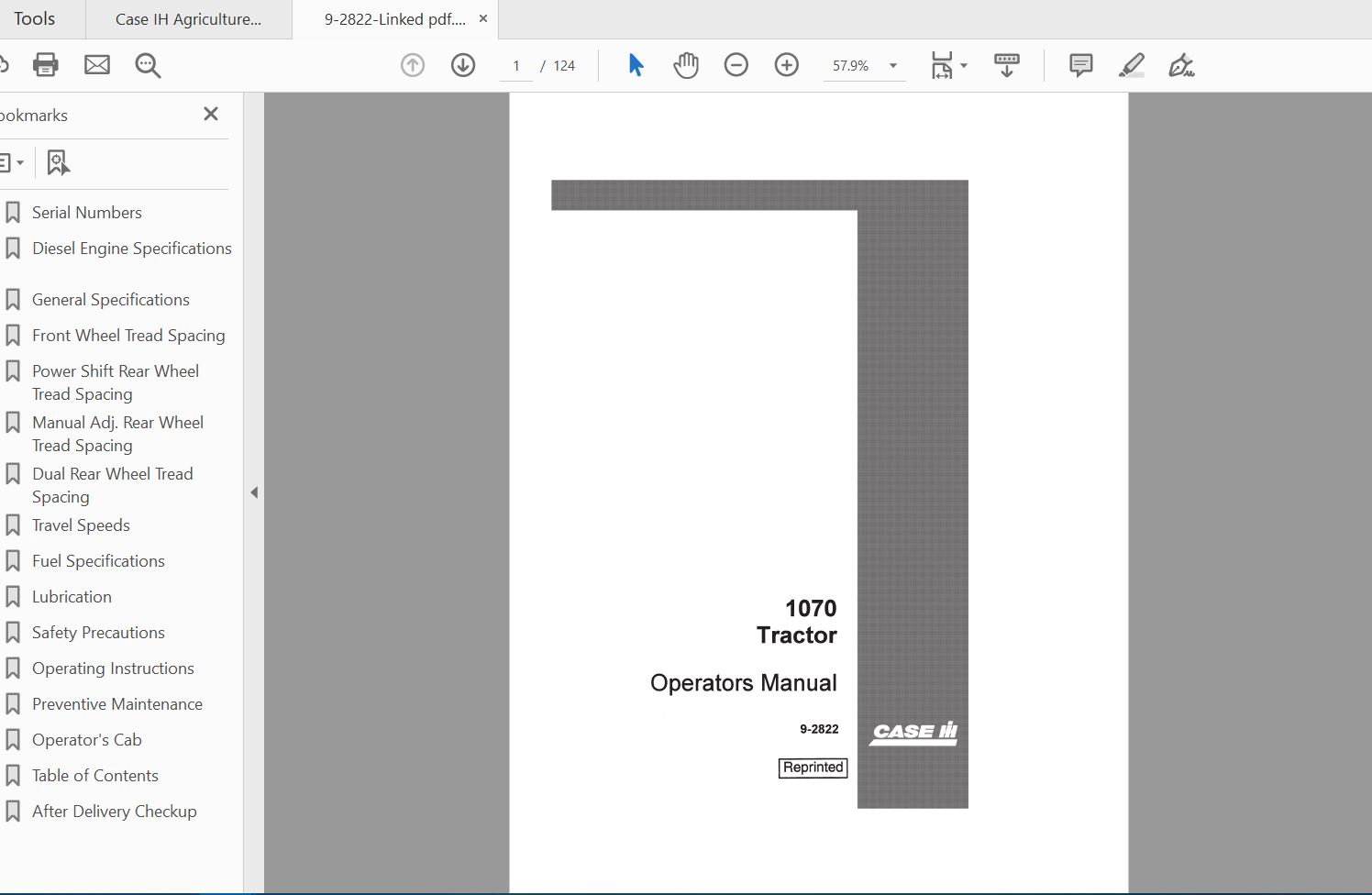Click the scrolling mode keyboard icon
Image resolution: width=1372 pixels, height=895 pixels.
(x=1007, y=65)
